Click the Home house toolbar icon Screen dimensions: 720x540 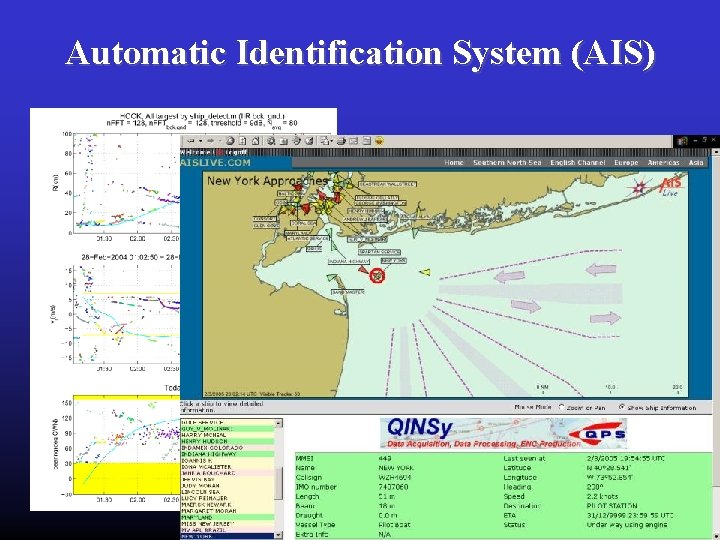256,141
